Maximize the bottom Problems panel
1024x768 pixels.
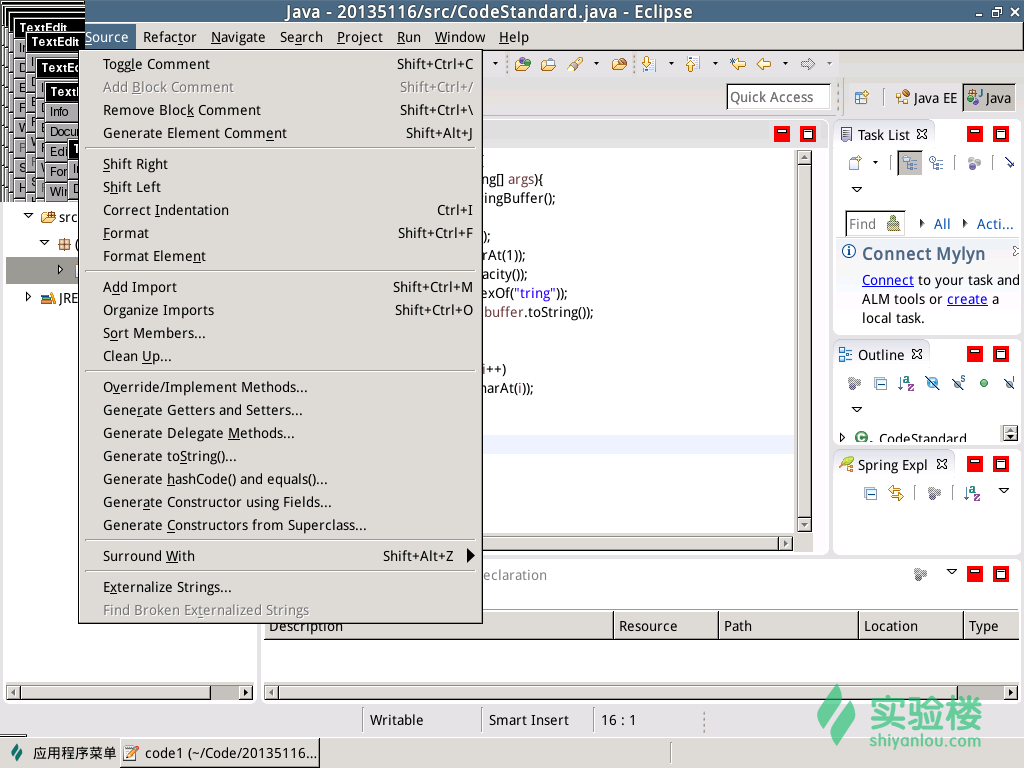[1001, 574]
